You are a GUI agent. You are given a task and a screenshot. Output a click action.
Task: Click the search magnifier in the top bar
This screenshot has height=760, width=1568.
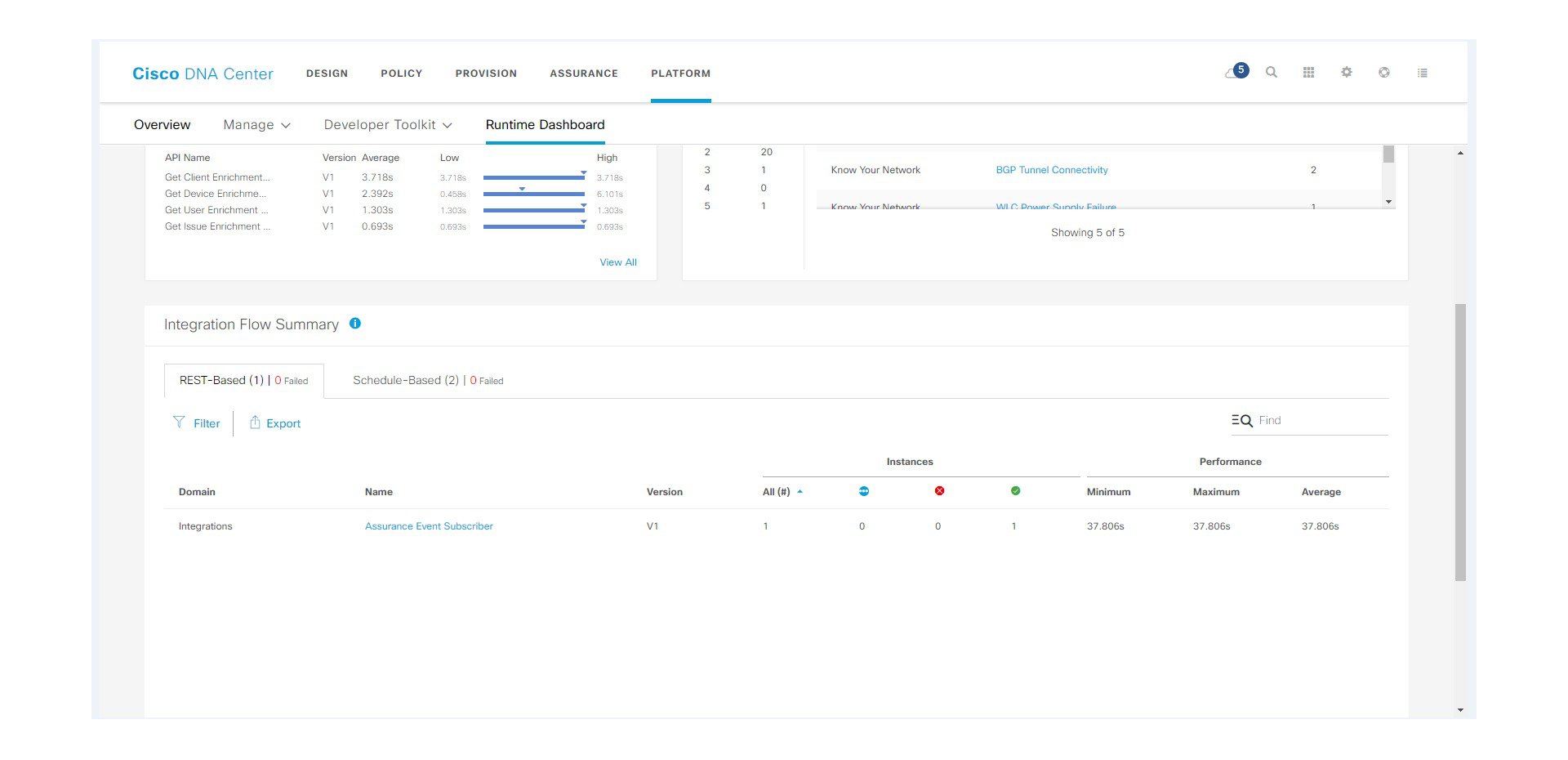1272,72
